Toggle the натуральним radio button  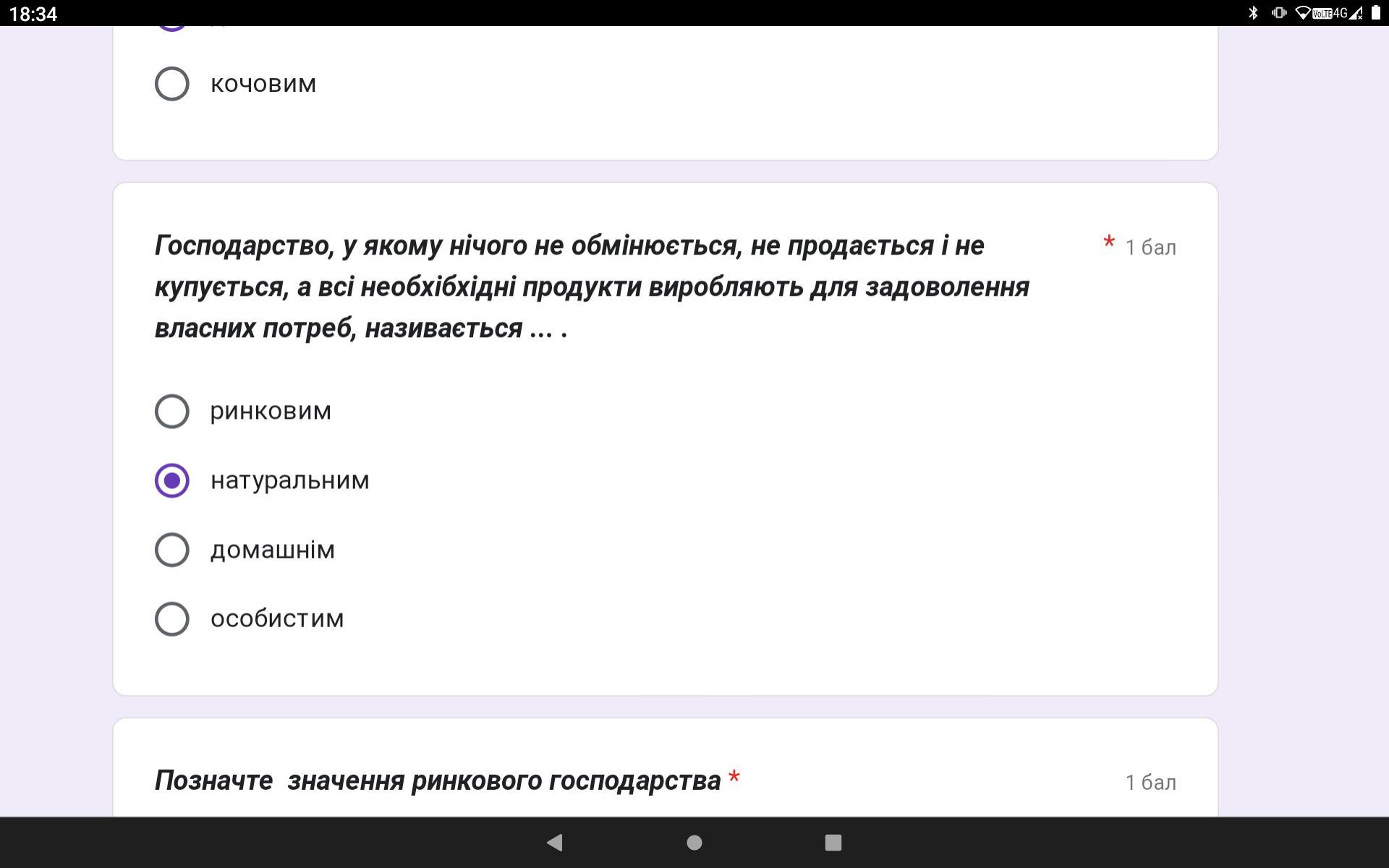(x=172, y=481)
